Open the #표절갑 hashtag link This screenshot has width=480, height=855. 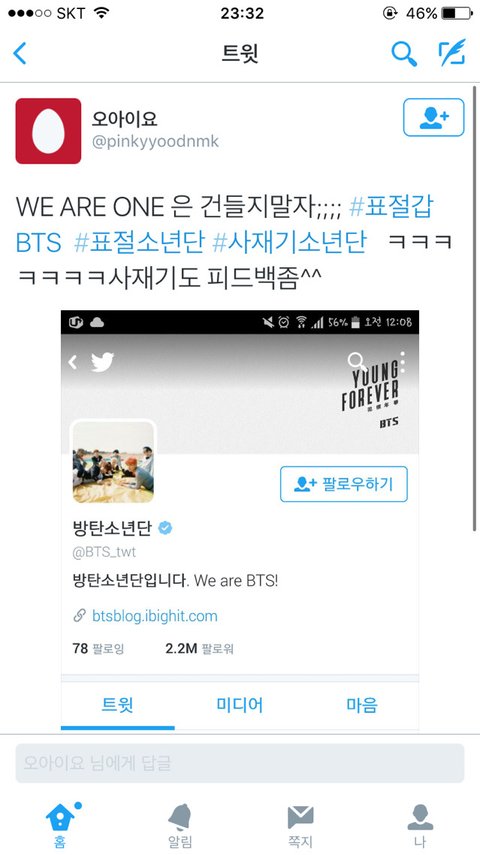pyautogui.click(x=392, y=207)
